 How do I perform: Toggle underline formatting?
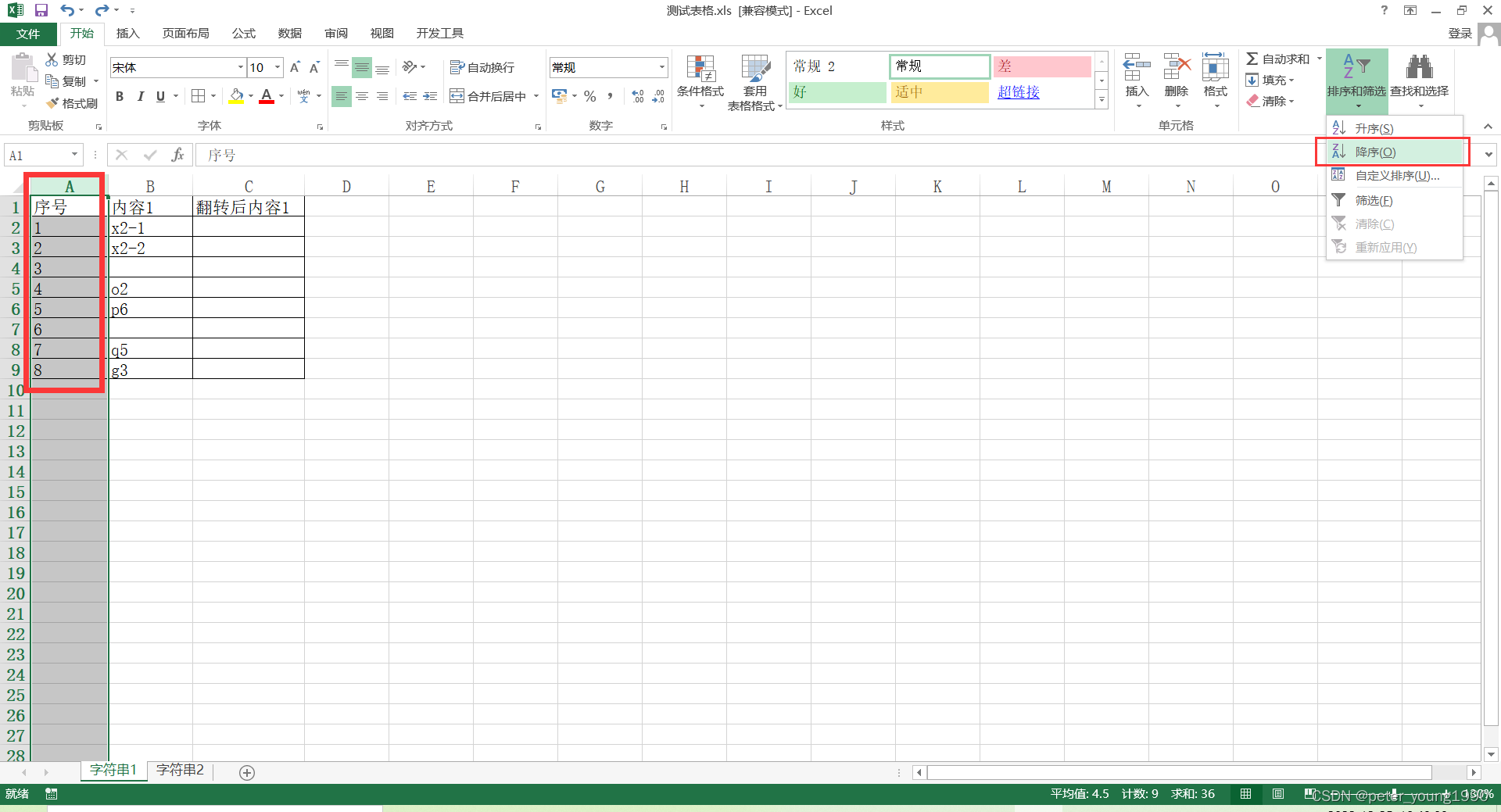160,96
